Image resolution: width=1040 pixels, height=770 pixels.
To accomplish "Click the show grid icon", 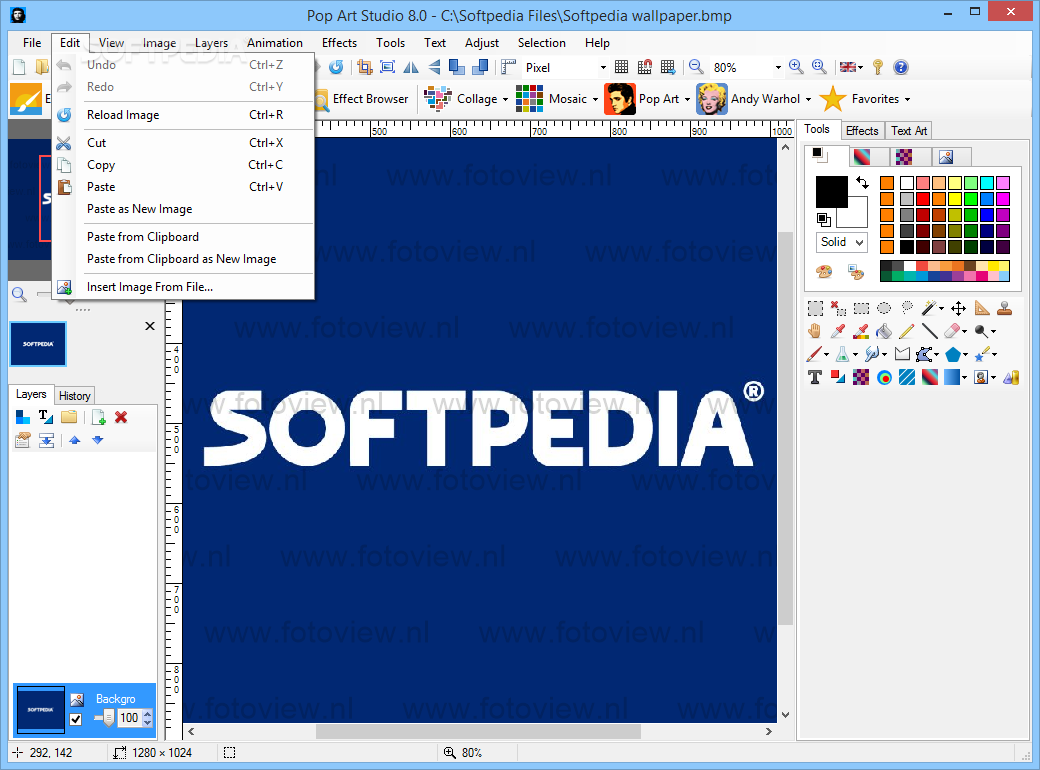I will coord(621,67).
